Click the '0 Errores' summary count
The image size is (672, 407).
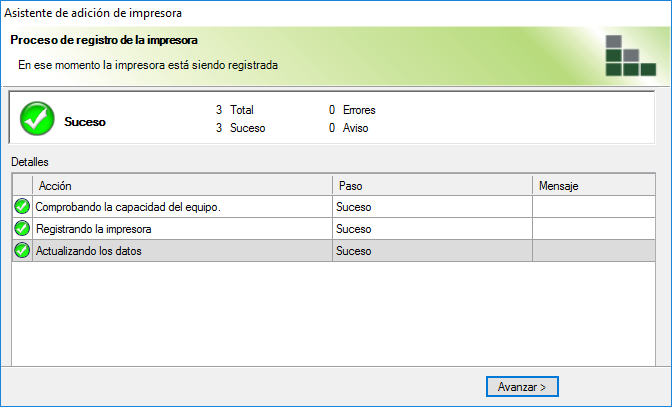click(352, 110)
